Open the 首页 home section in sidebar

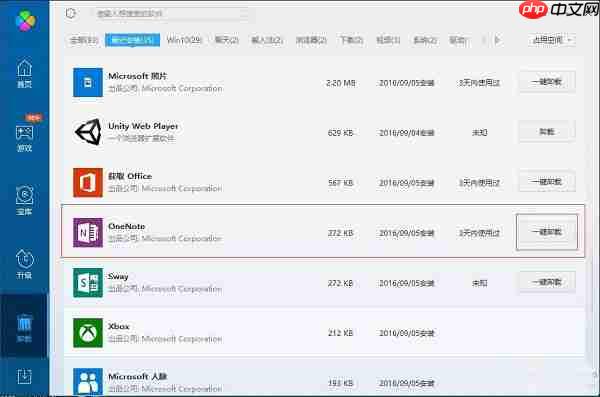pos(24,74)
